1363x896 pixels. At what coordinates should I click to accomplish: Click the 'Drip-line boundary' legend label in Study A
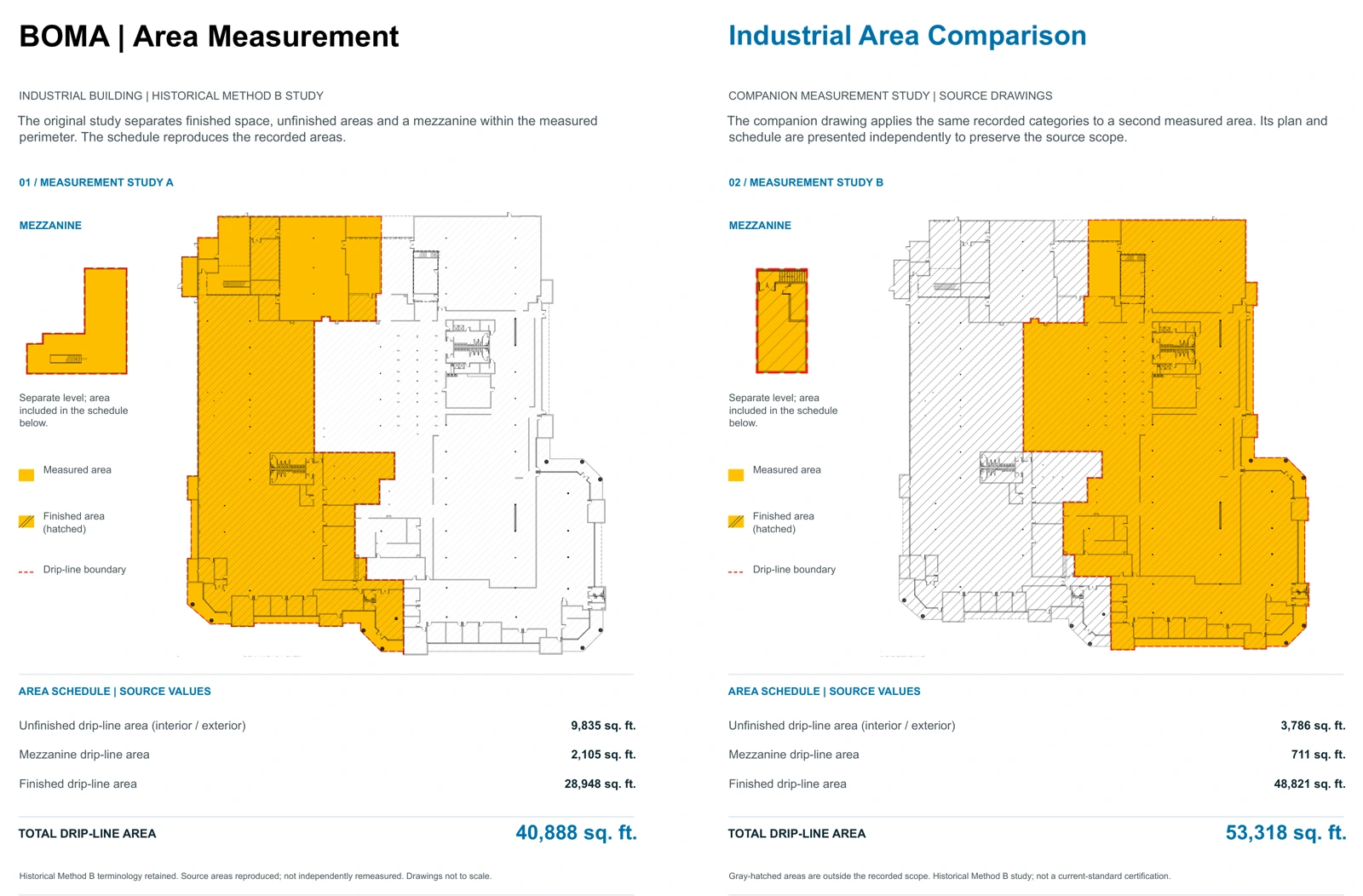[x=84, y=570]
